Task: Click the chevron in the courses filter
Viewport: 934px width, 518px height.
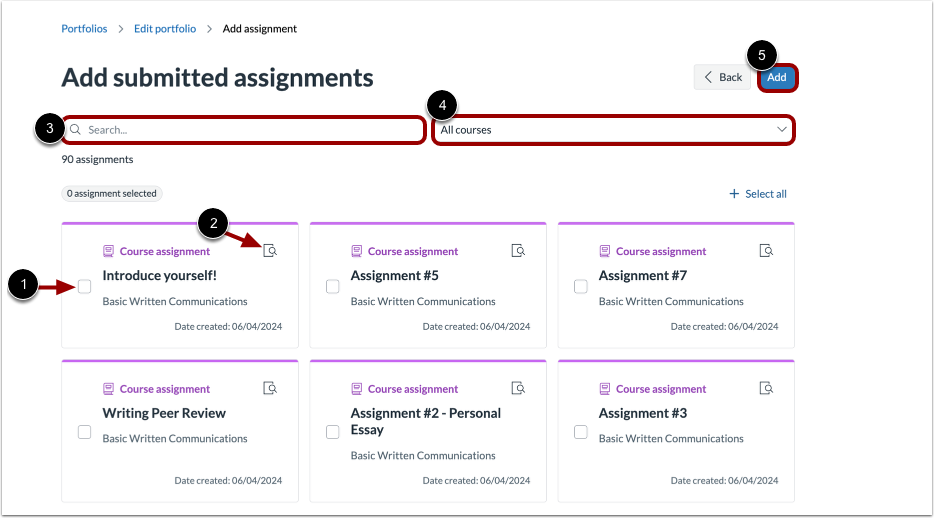Action: coord(782,129)
